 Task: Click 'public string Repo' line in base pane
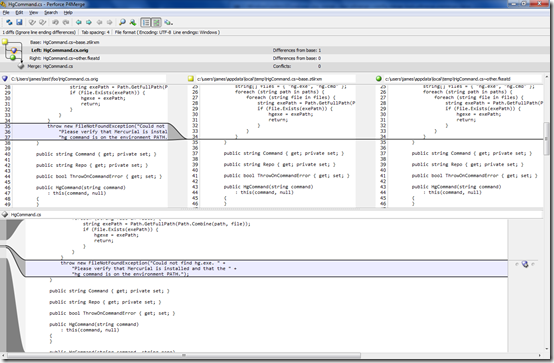click(x=279, y=164)
